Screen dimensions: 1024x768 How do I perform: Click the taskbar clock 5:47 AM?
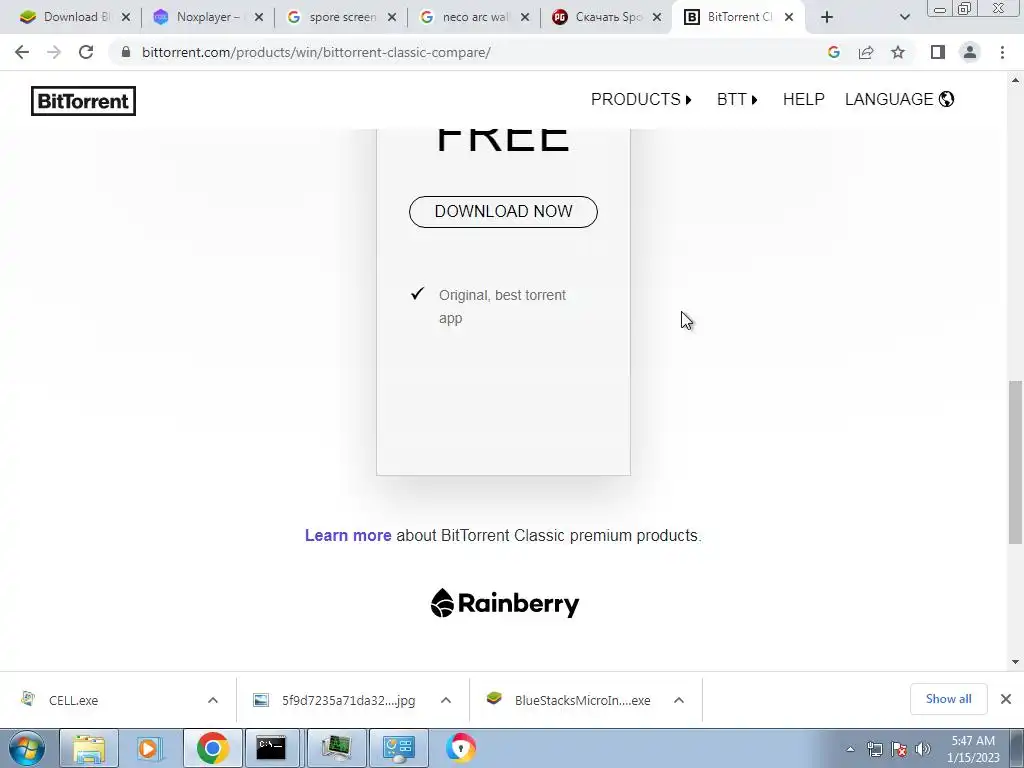coord(973,749)
